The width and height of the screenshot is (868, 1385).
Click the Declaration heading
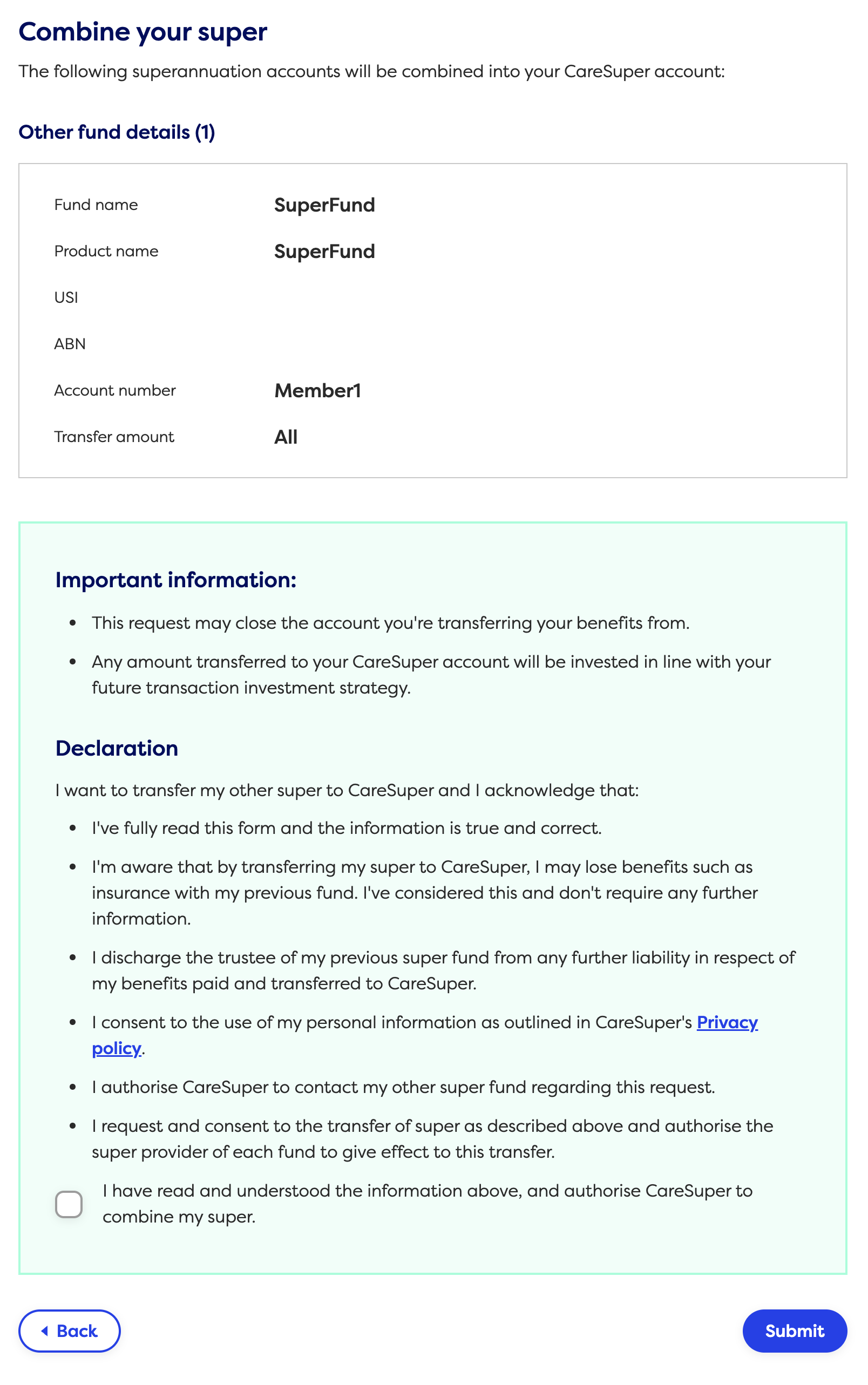[116, 748]
